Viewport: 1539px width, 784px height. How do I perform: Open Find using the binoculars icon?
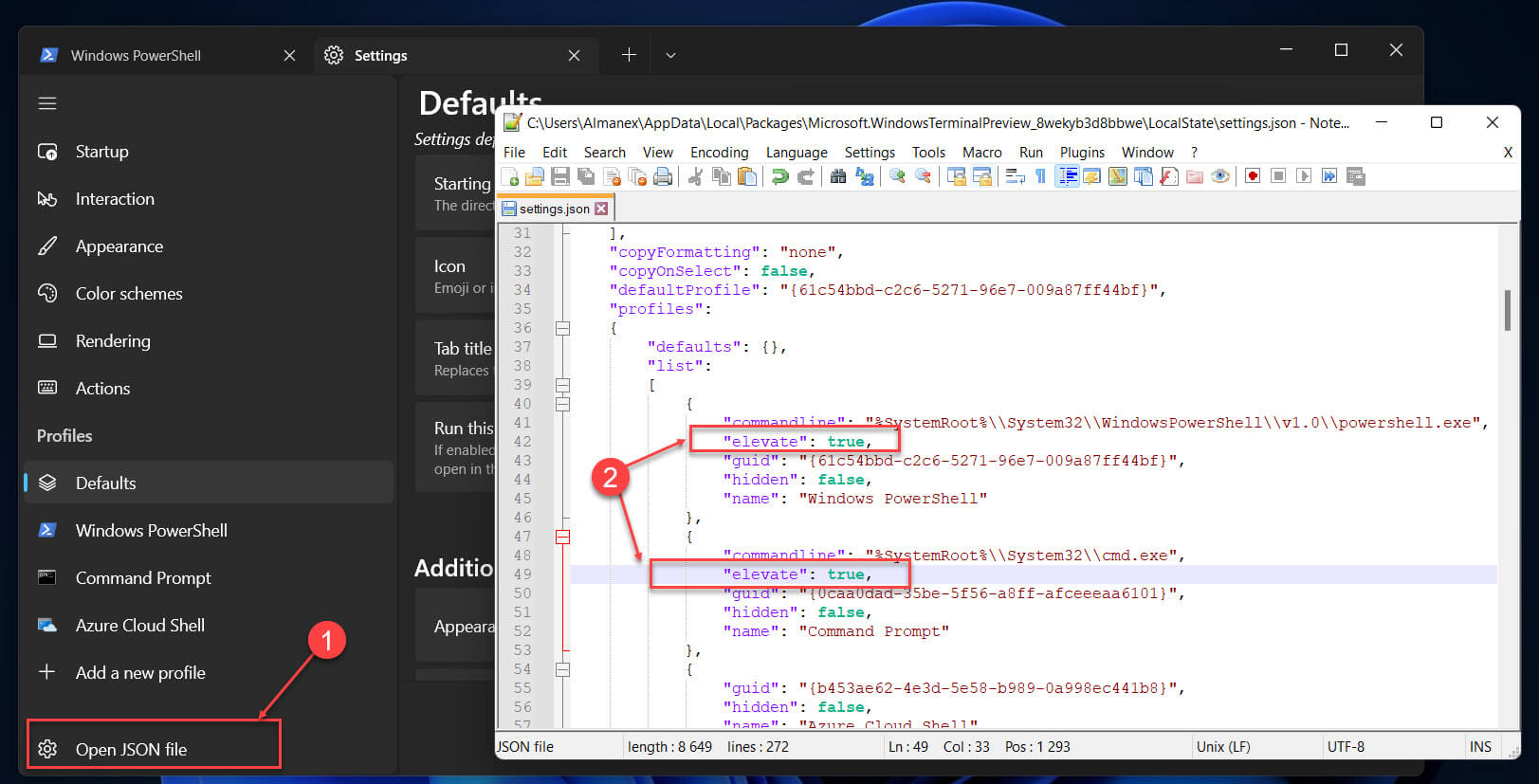(838, 176)
